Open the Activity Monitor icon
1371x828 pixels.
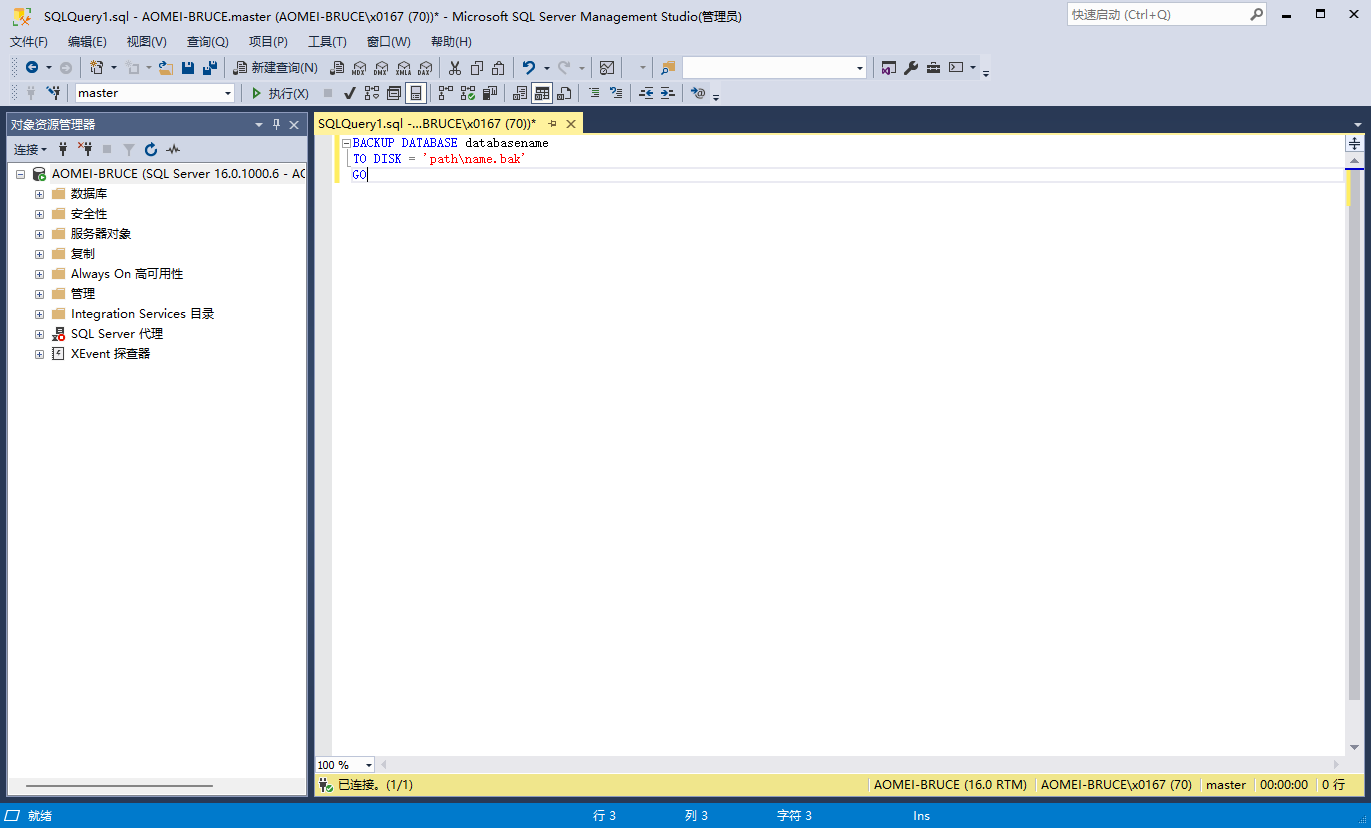coord(607,67)
